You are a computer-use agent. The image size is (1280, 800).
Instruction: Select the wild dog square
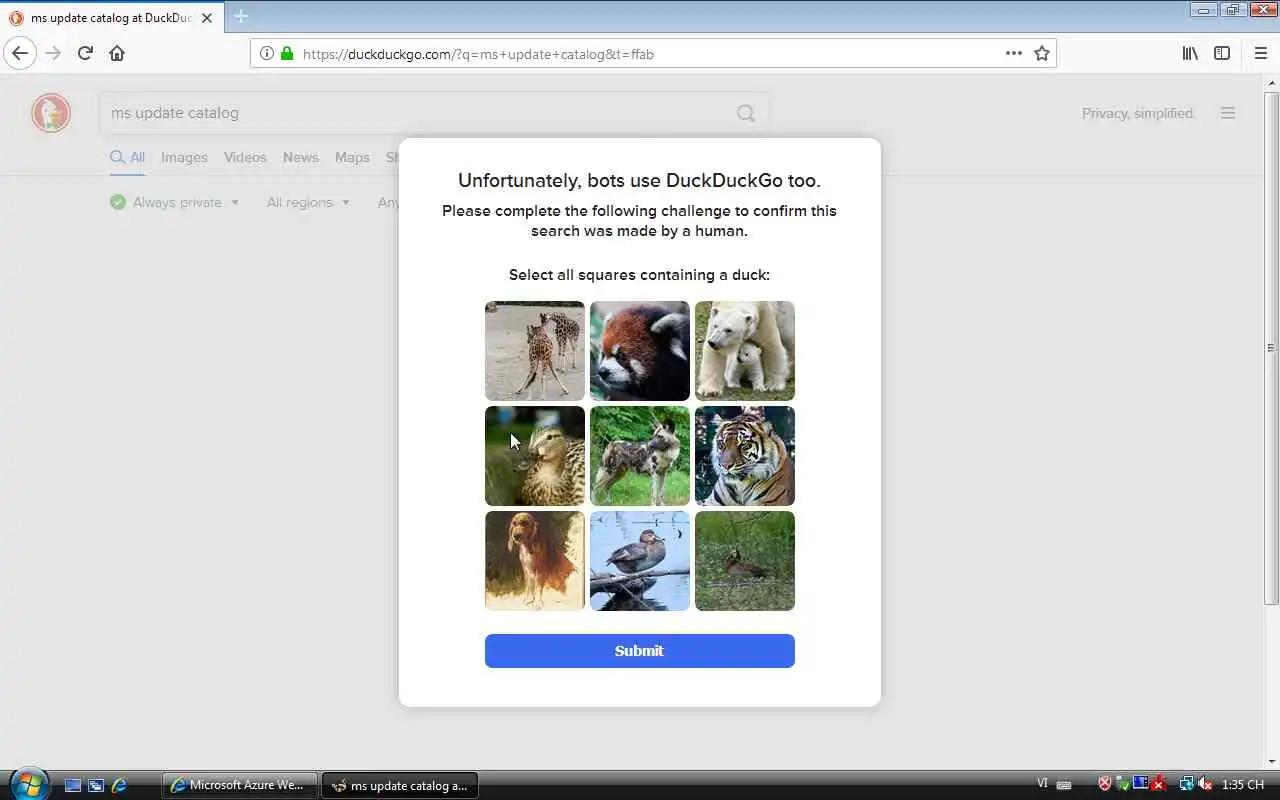(640, 456)
